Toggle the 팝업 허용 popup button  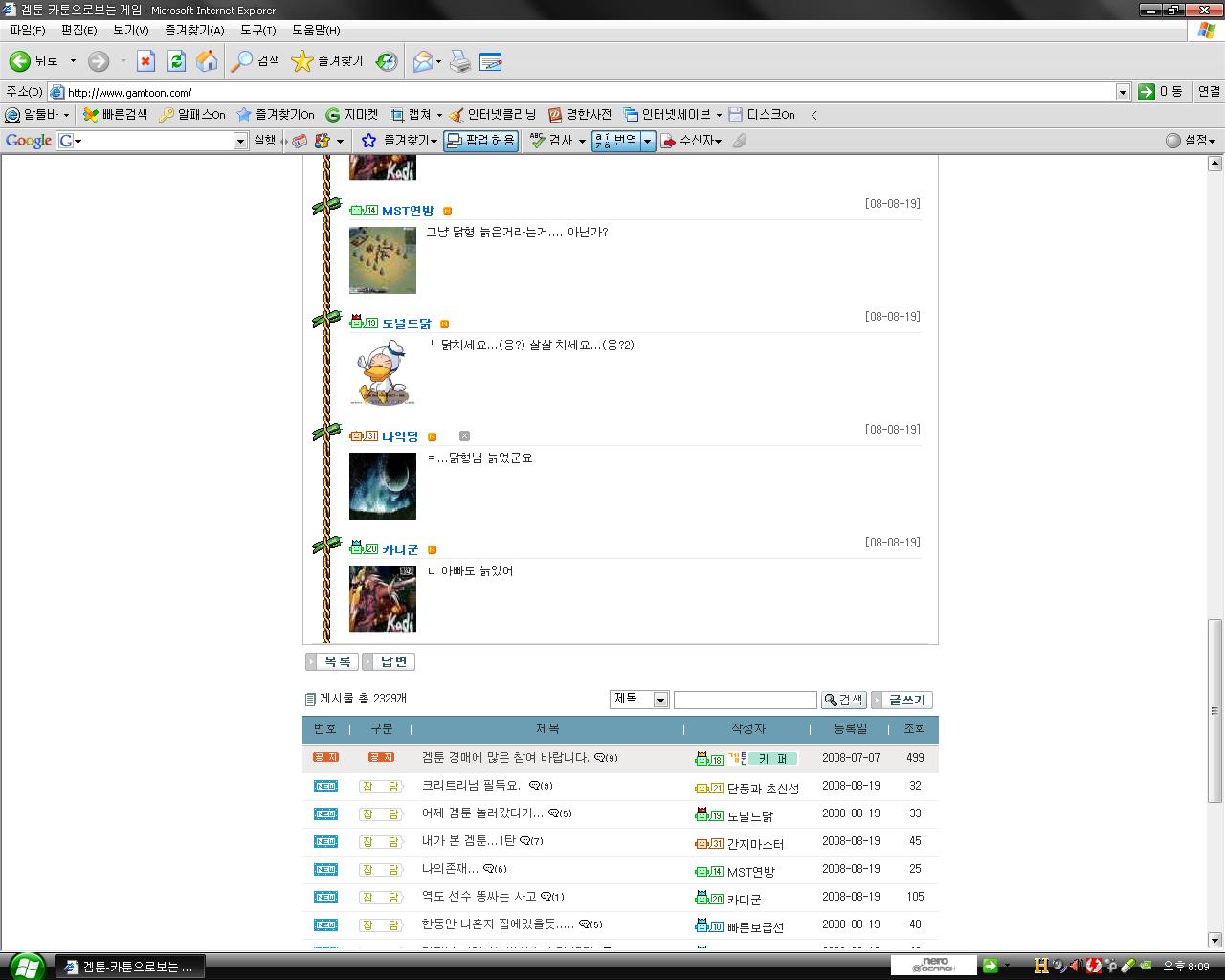[481, 141]
